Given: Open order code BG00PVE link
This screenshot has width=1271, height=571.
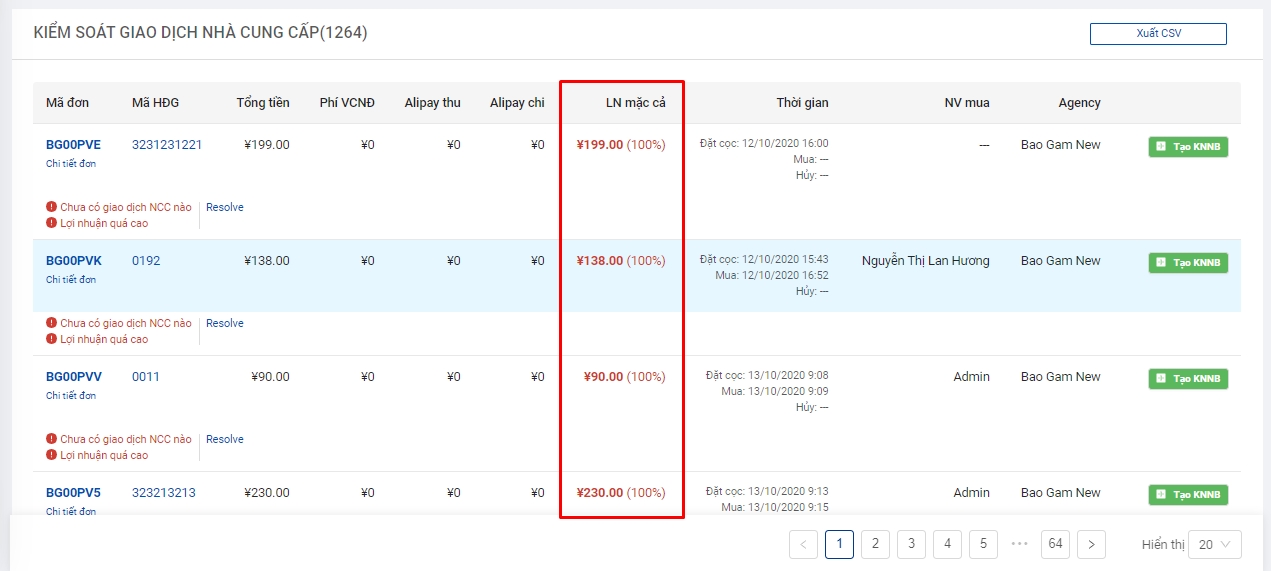Looking at the screenshot, I should (73, 145).
